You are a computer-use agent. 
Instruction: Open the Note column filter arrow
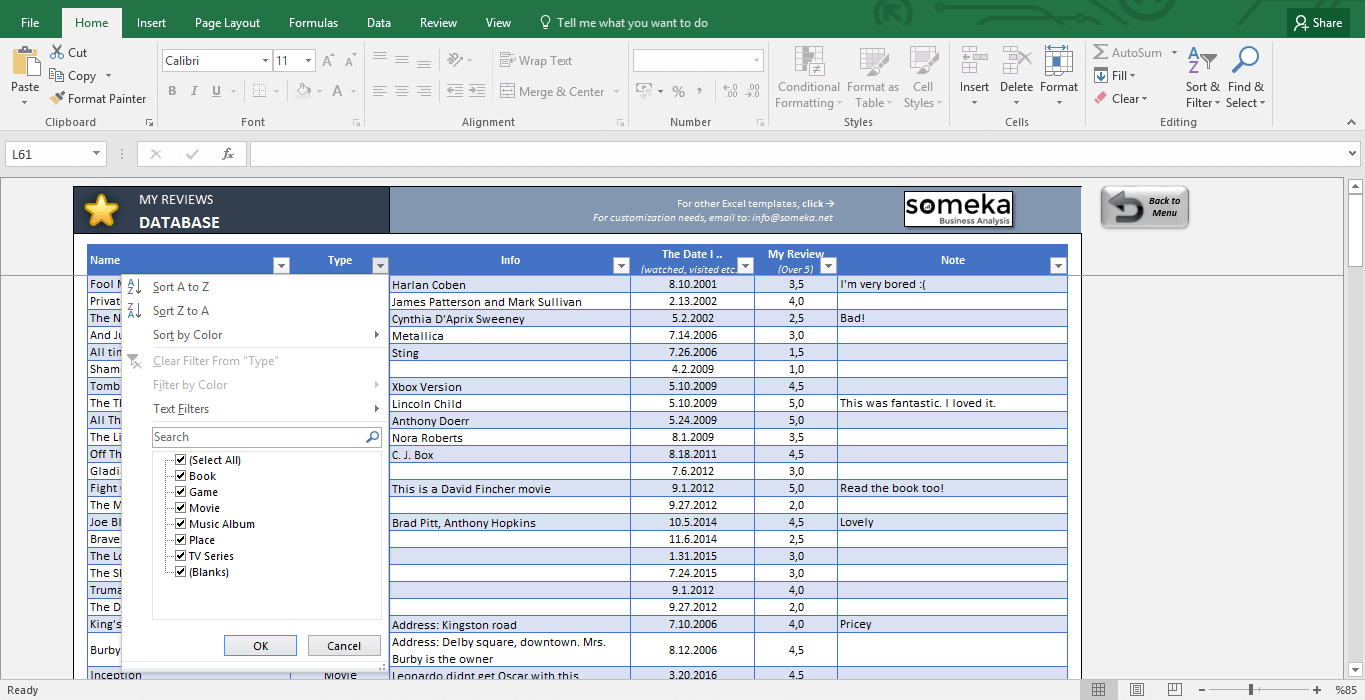click(x=1058, y=266)
